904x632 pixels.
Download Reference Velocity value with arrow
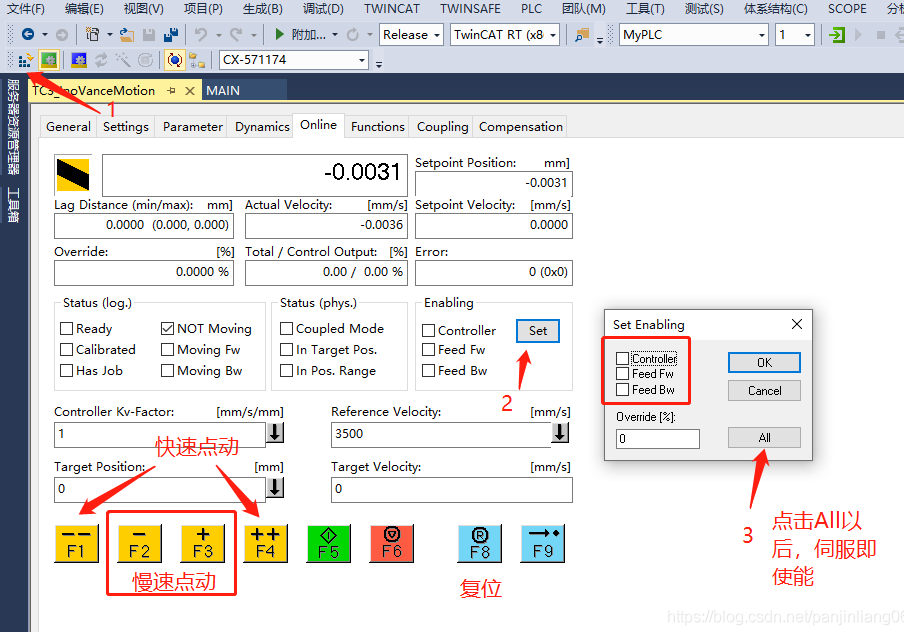560,432
